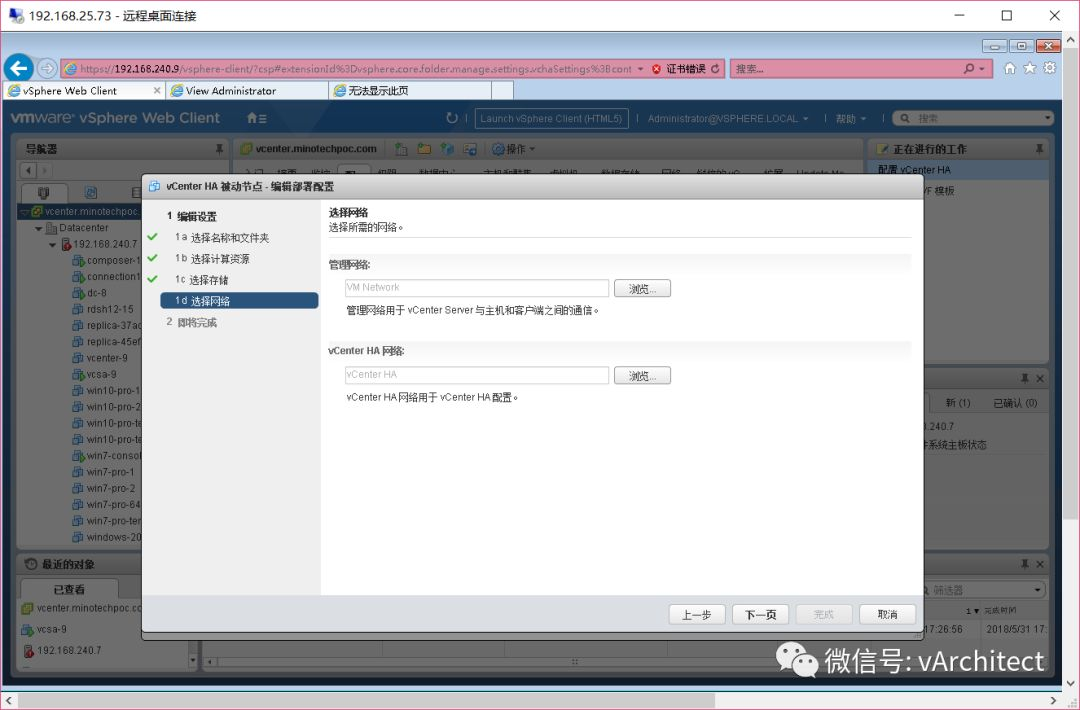
Task: Click 上一步 back button
Action: pos(696,614)
